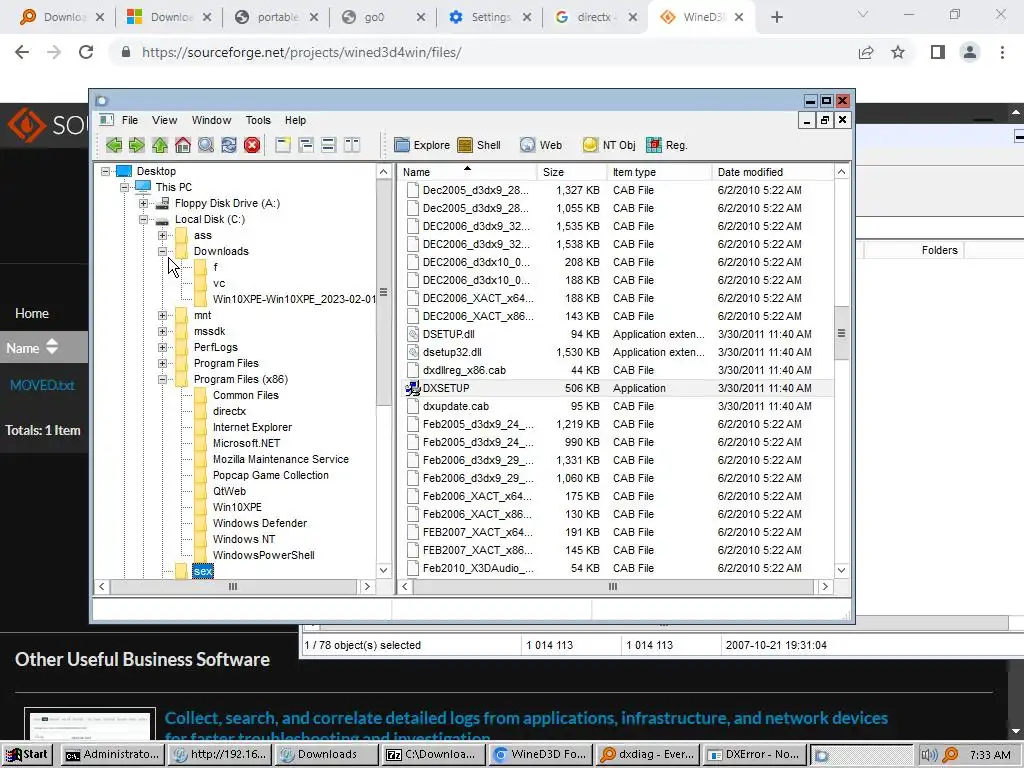This screenshot has width=1024, height=768.
Task: Open the NT Obj view button
Action: pos(609,145)
